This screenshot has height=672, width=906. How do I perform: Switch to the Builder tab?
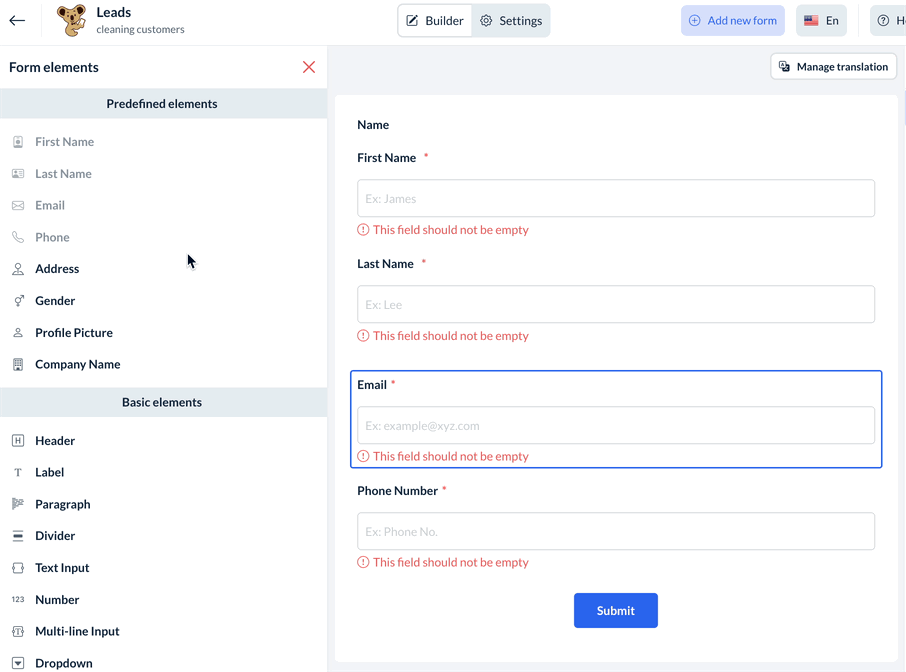(435, 20)
